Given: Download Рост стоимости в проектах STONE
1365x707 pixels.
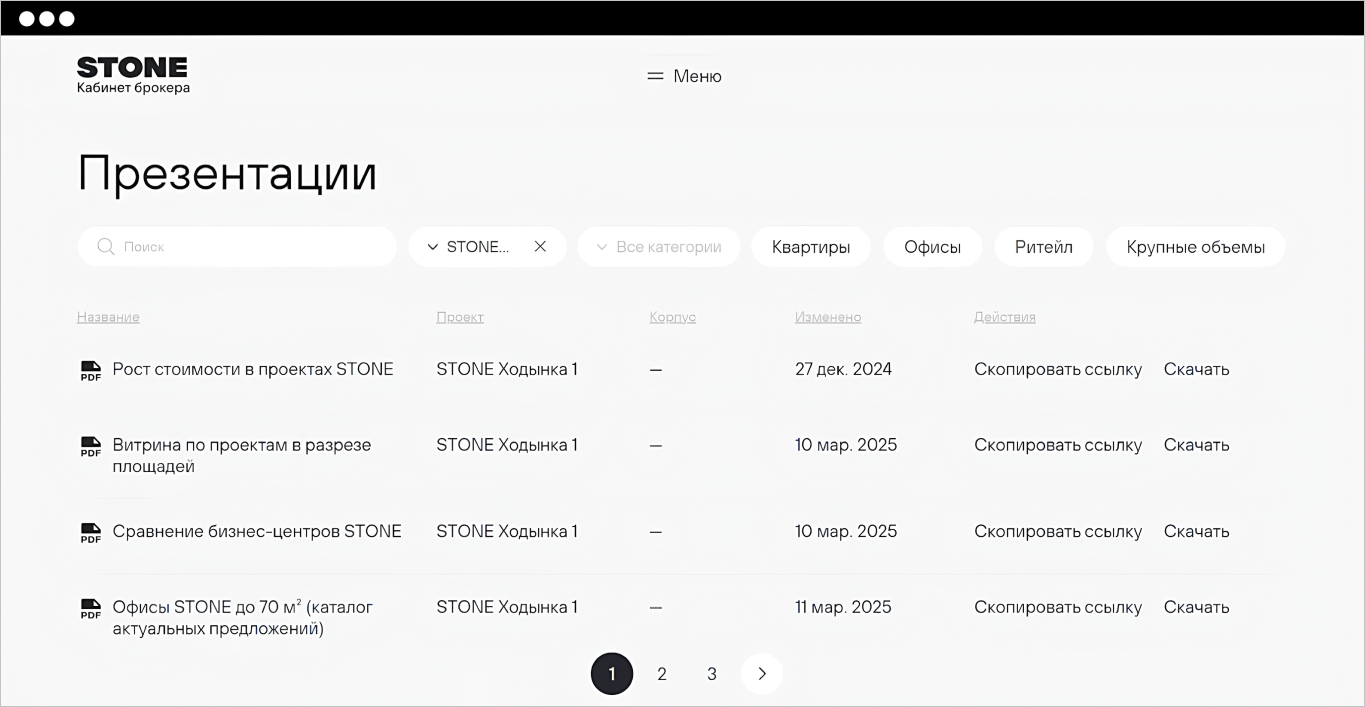Looking at the screenshot, I should [1197, 369].
